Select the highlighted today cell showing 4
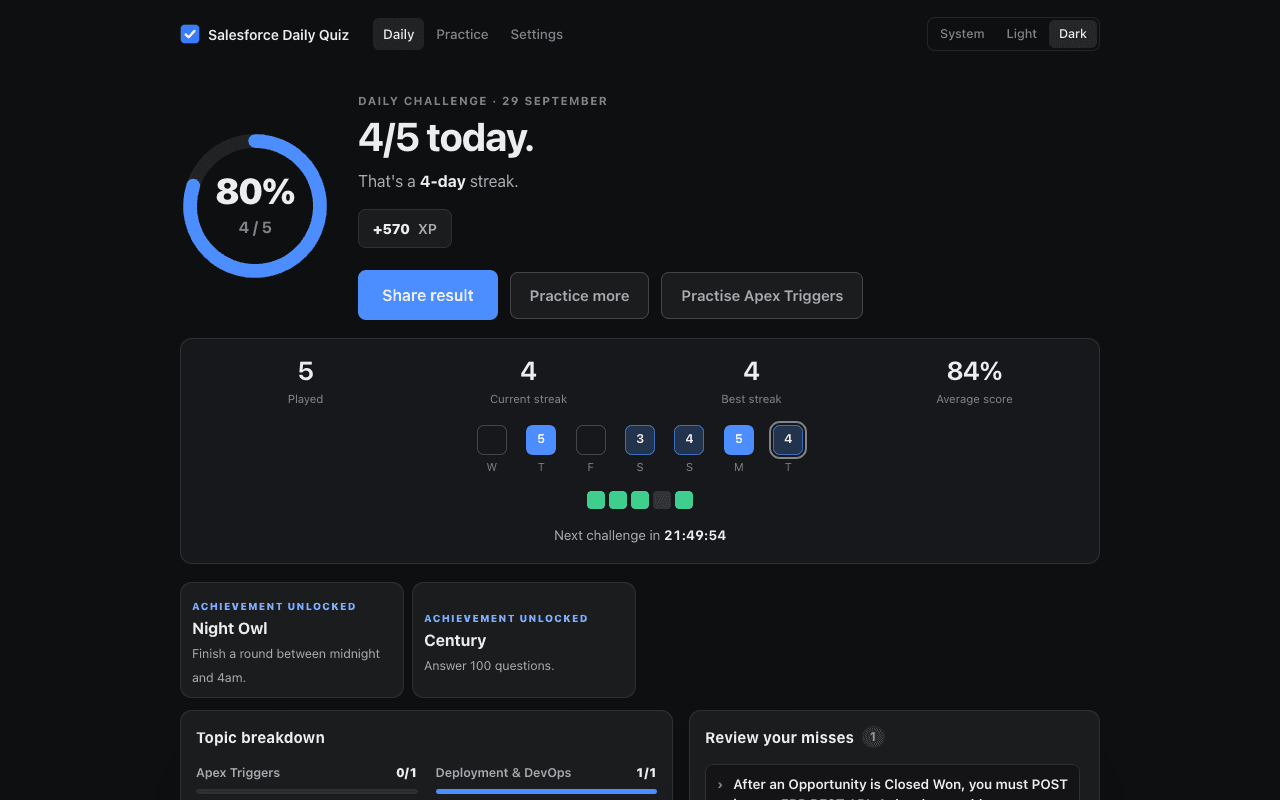Screen dimensions: 1280x800 (x=788, y=440)
